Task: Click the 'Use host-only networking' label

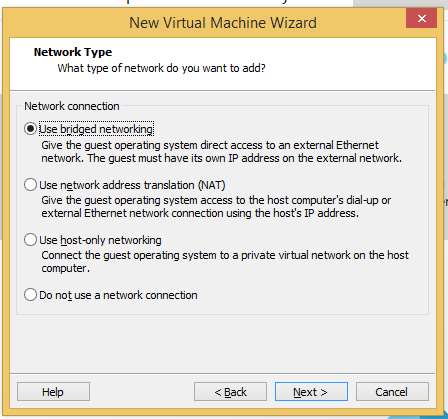Action: 100,240
